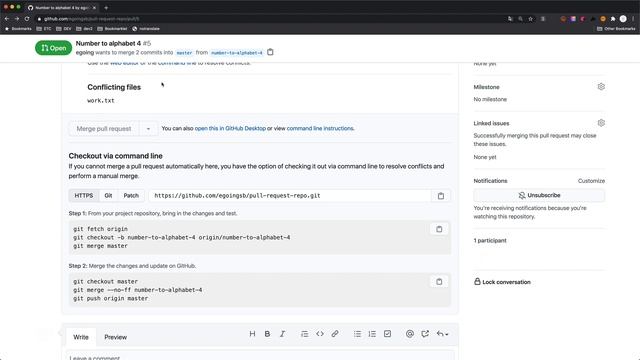Click the browser address bar
Screen dimensions: 640x360
pos(269,19)
